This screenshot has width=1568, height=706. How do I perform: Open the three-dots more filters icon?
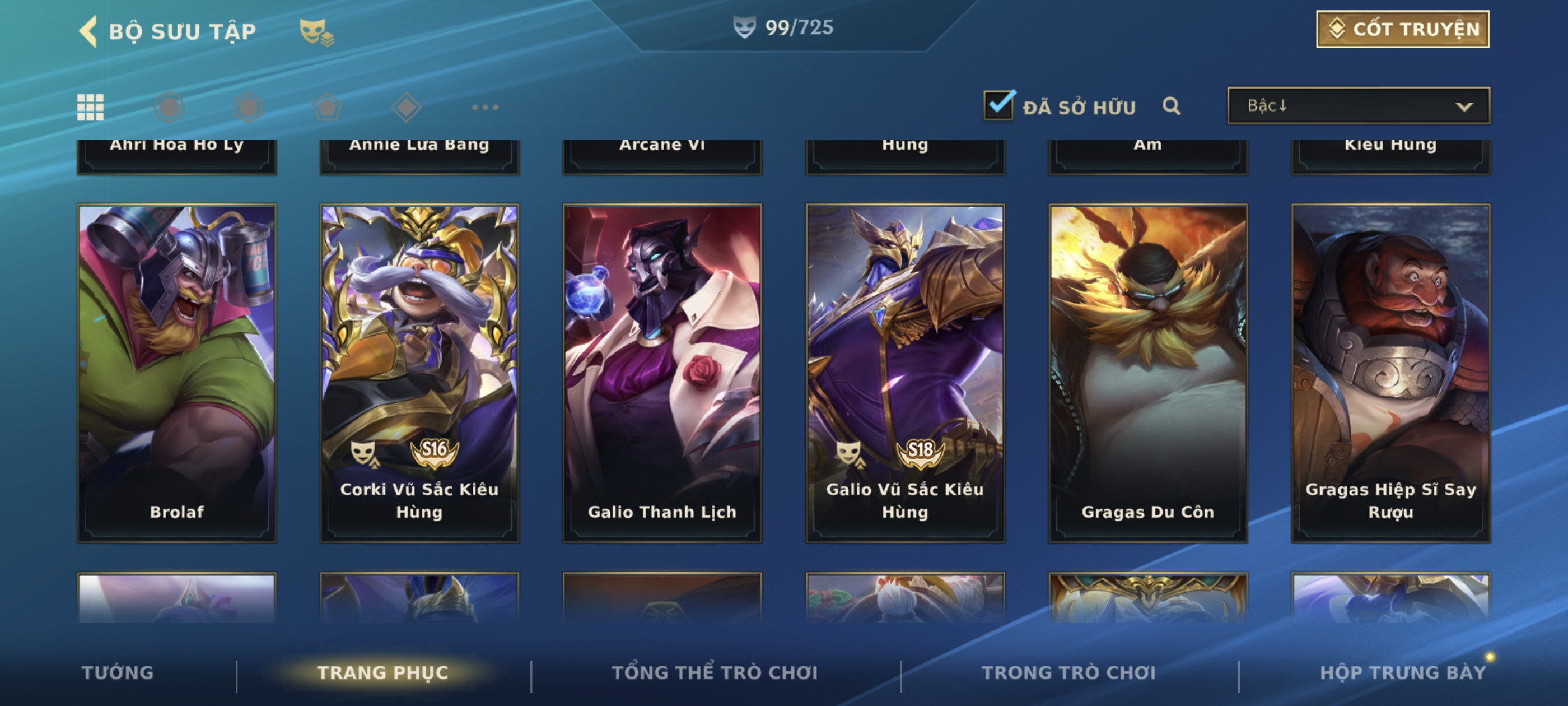click(485, 107)
